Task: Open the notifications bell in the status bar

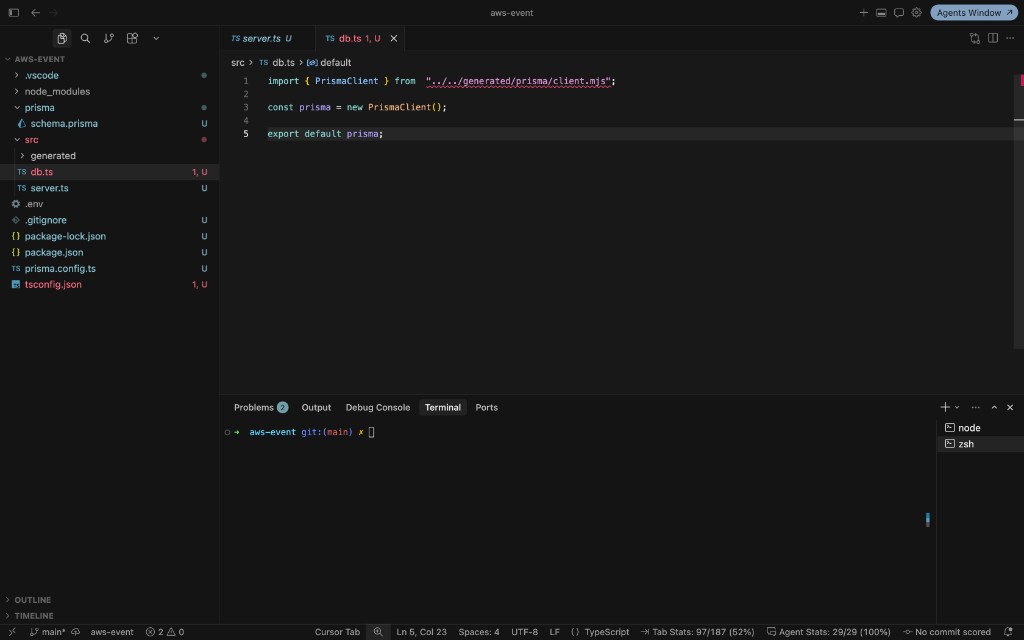Action: tap(1008, 632)
